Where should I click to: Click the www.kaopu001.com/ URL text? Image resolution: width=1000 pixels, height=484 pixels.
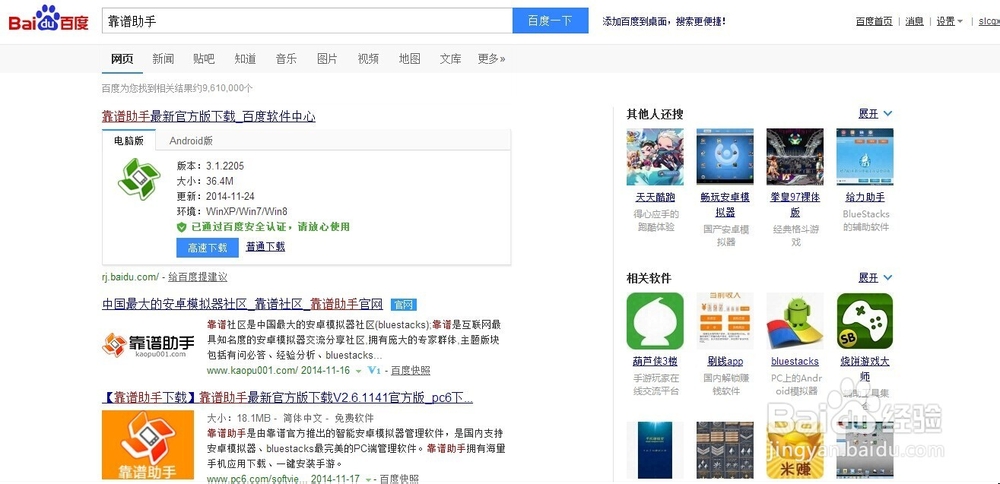(x=253, y=370)
